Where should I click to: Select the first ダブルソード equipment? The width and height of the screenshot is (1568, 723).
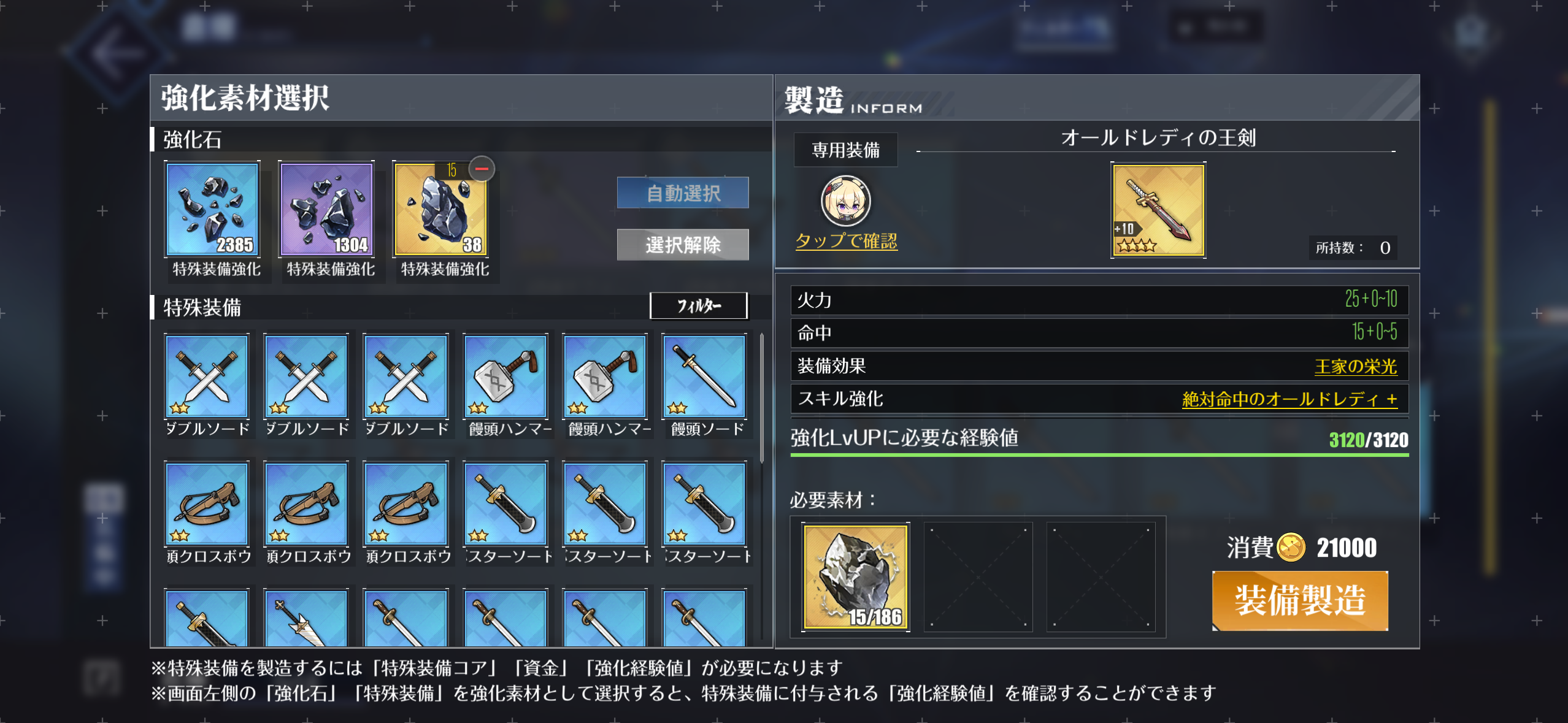pyautogui.click(x=207, y=376)
